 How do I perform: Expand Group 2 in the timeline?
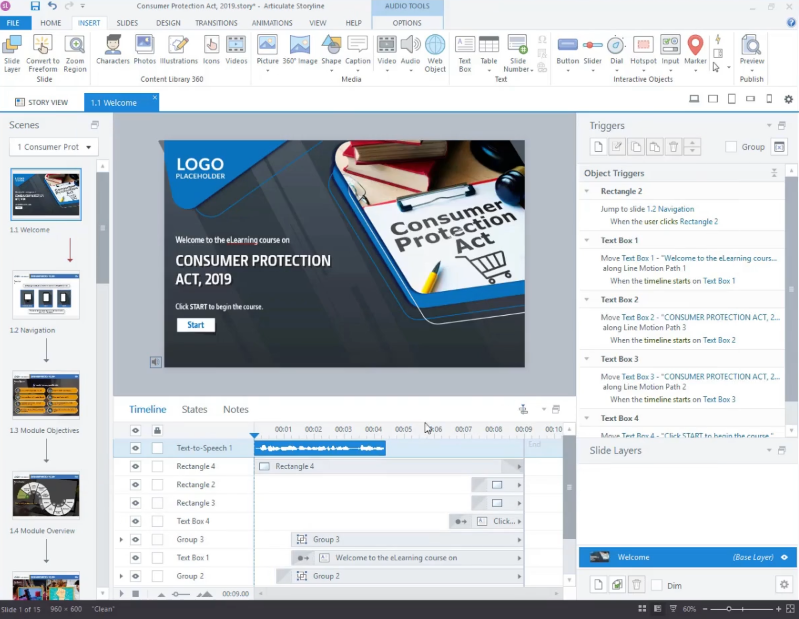121,576
